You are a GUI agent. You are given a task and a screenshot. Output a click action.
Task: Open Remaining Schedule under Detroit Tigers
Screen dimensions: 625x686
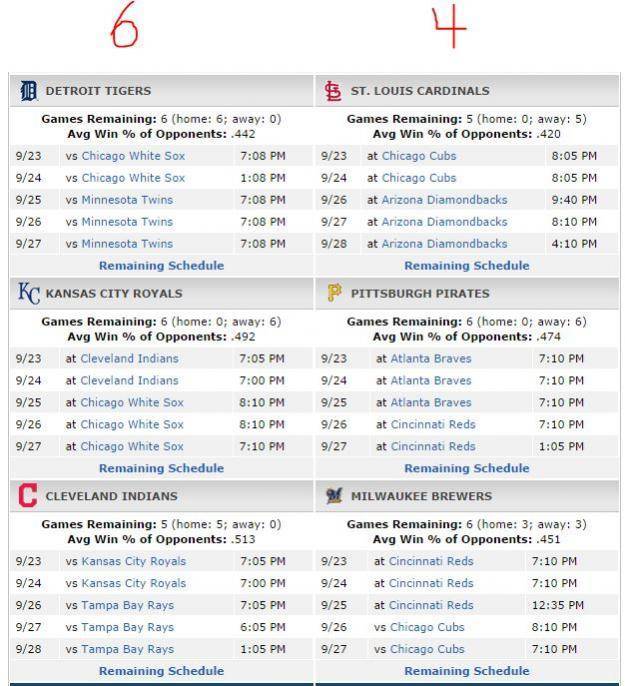pos(161,266)
